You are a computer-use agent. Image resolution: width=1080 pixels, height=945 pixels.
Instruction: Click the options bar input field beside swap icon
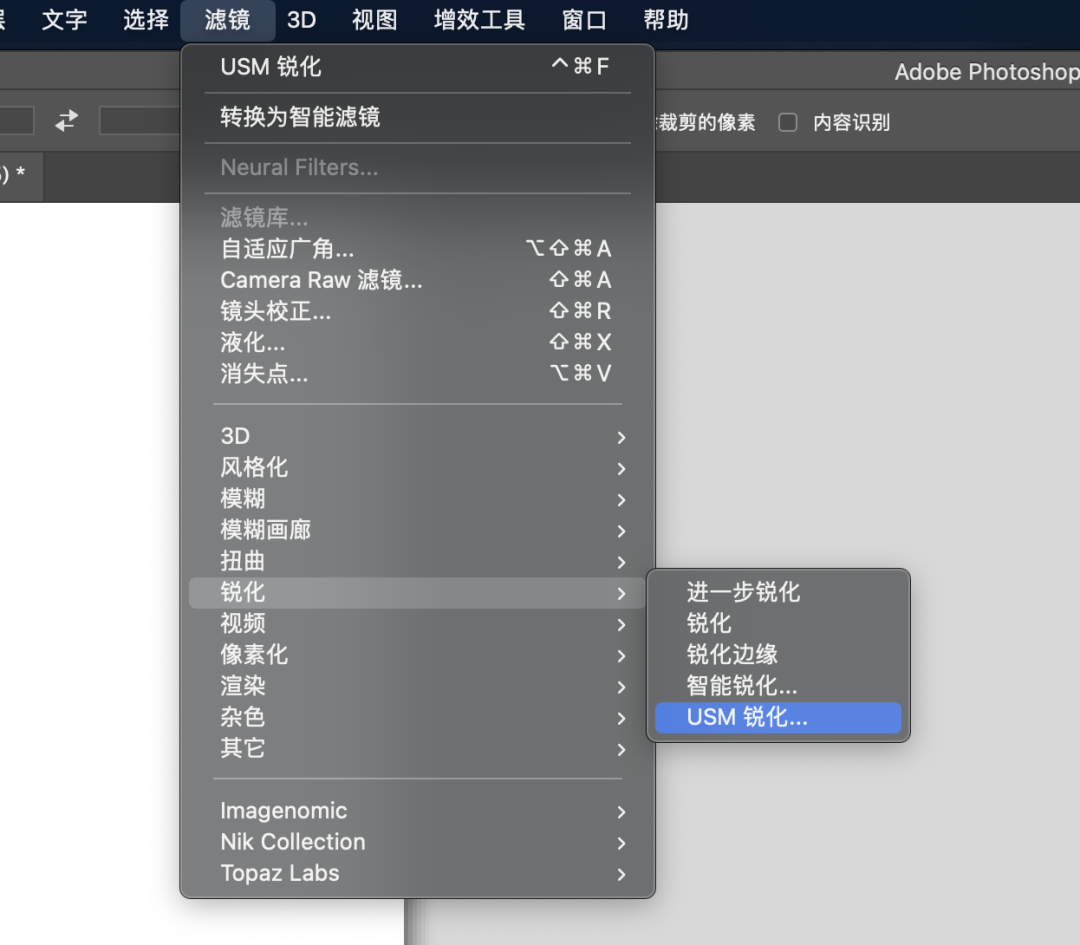[140, 121]
